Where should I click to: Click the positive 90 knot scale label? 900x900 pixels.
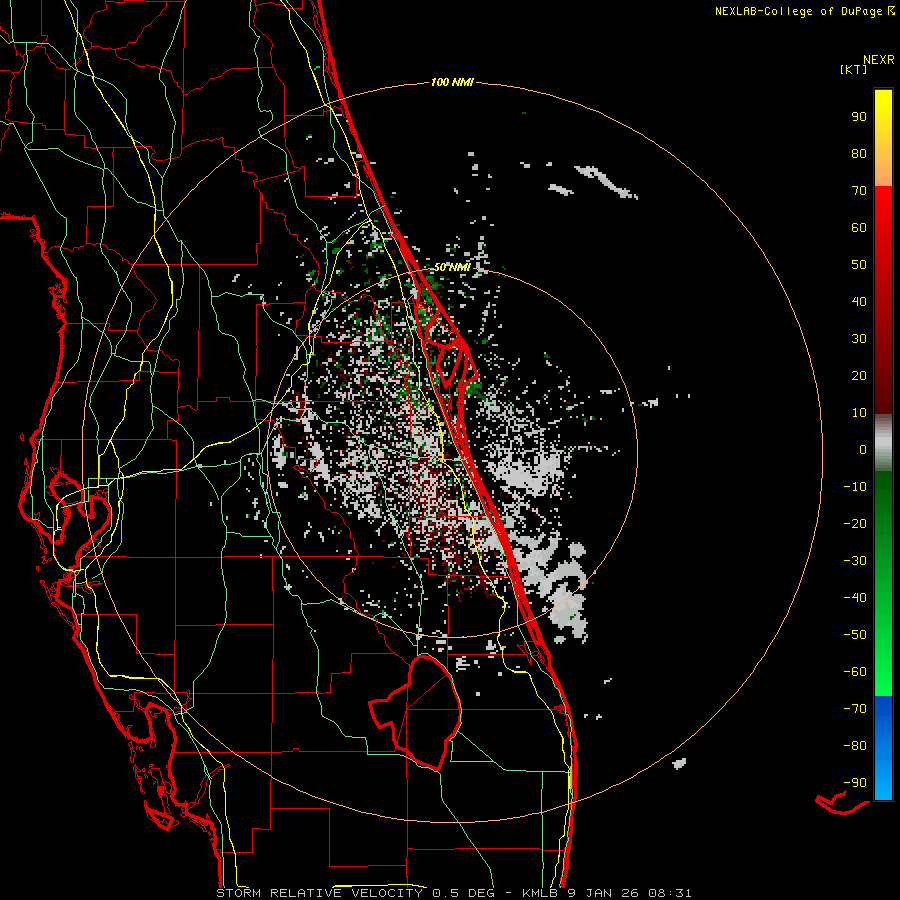pos(859,117)
